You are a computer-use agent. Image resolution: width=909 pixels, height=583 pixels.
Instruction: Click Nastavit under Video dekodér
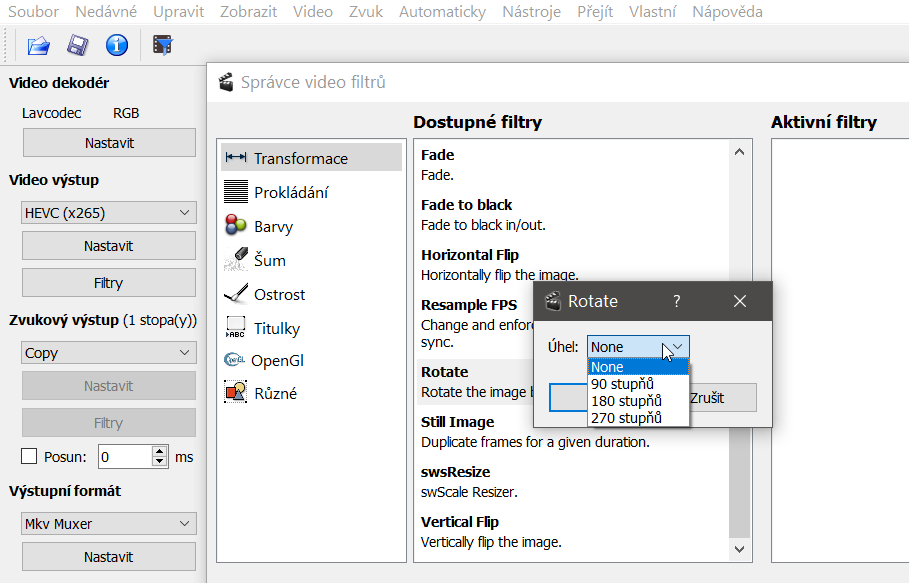click(x=110, y=143)
